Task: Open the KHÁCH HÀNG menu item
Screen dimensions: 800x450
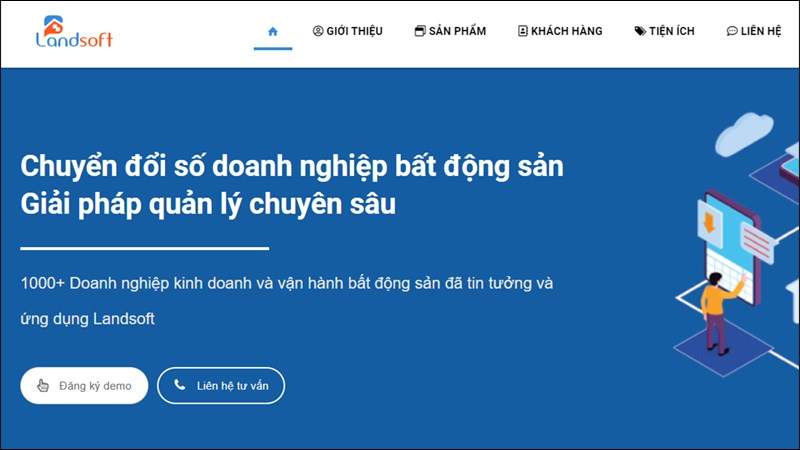Action: pos(560,31)
